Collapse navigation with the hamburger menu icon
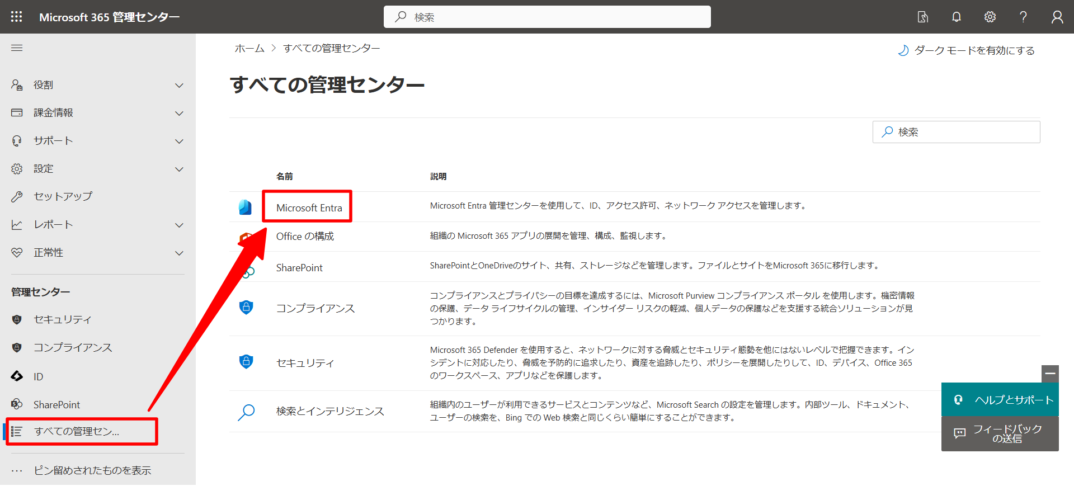The width and height of the screenshot is (1074, 486). (16, 47)
